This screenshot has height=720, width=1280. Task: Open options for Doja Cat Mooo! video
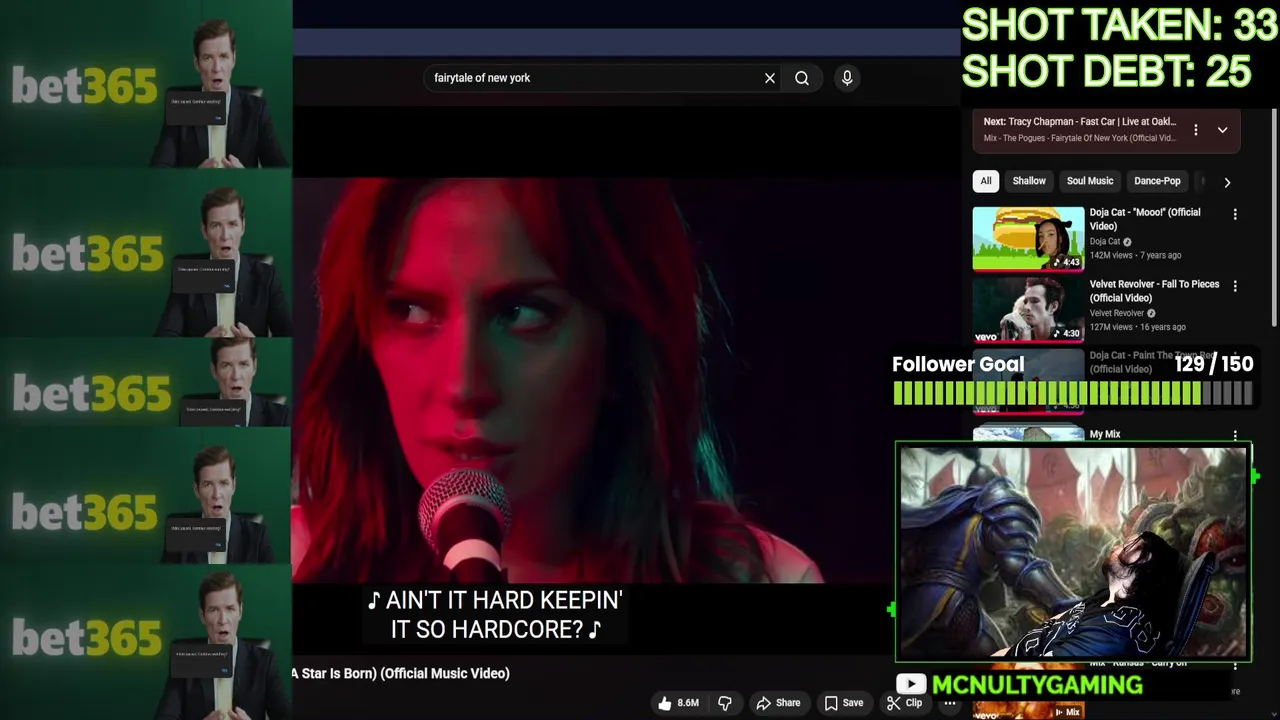tap(1235, 214)
